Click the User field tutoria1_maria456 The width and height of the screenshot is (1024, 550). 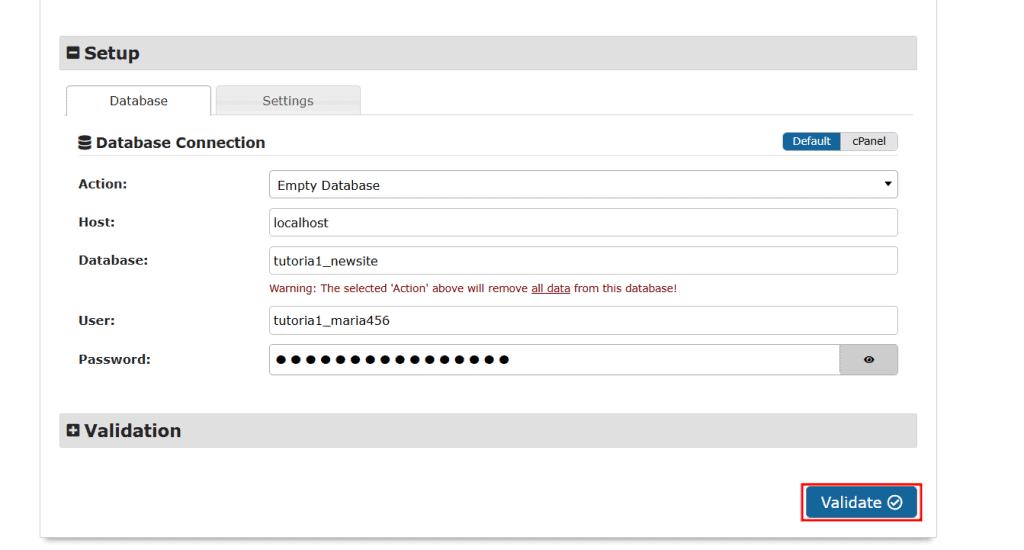(583, 321)
